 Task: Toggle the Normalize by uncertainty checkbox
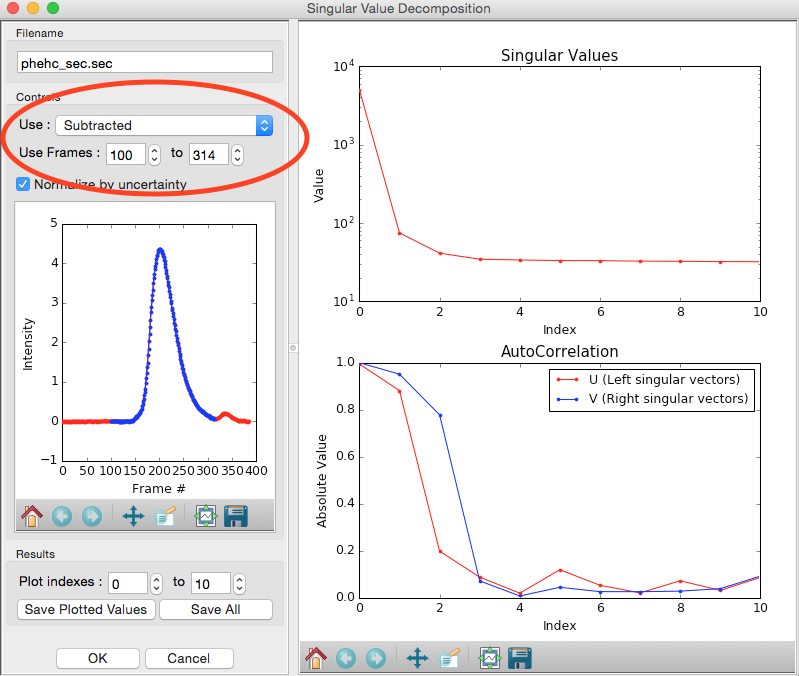pyautogui.click(x=23, y=184)
